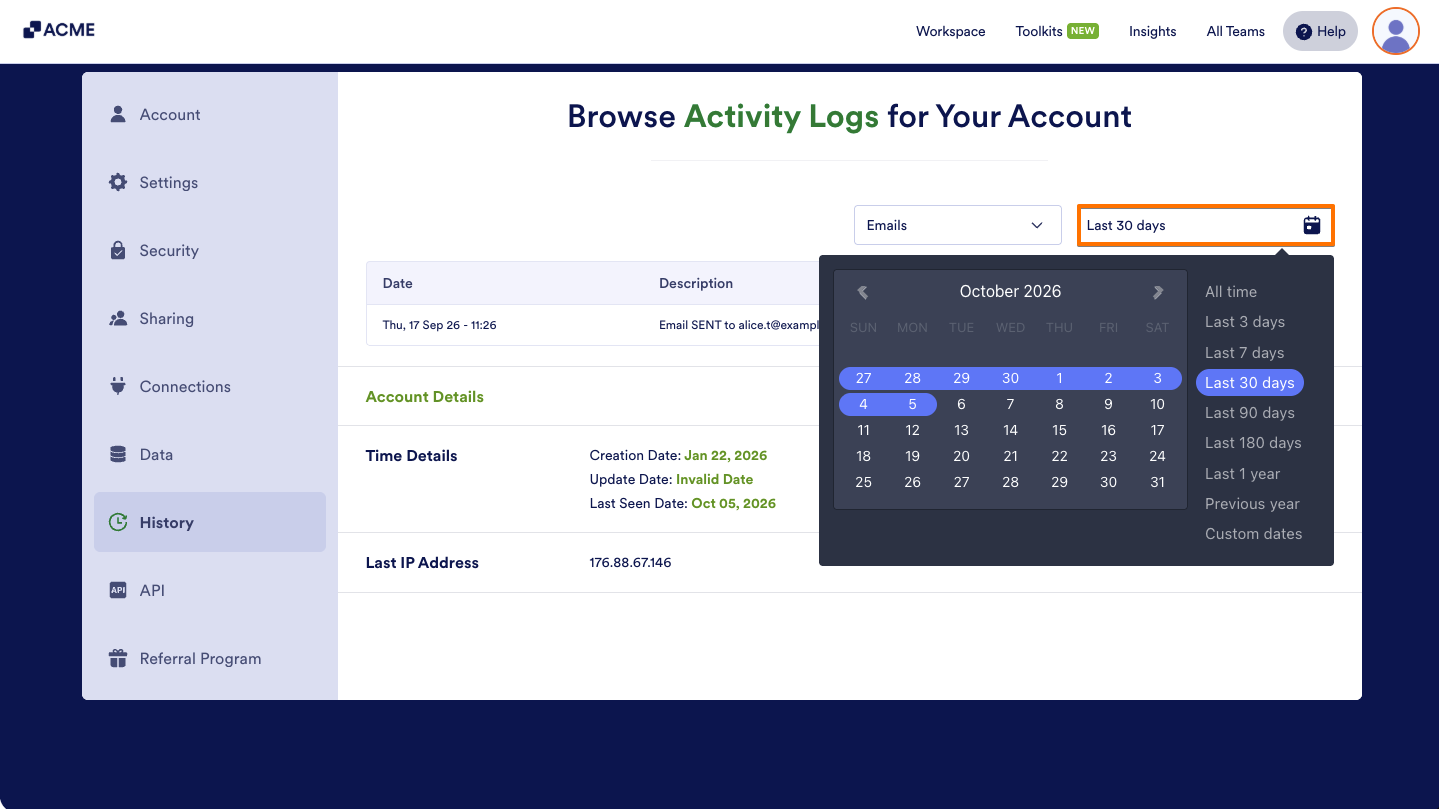Click the October 2026 month title
The width and height of the screenshot is (1439, 809).
pyautogui.click(x=1010, y=292)
